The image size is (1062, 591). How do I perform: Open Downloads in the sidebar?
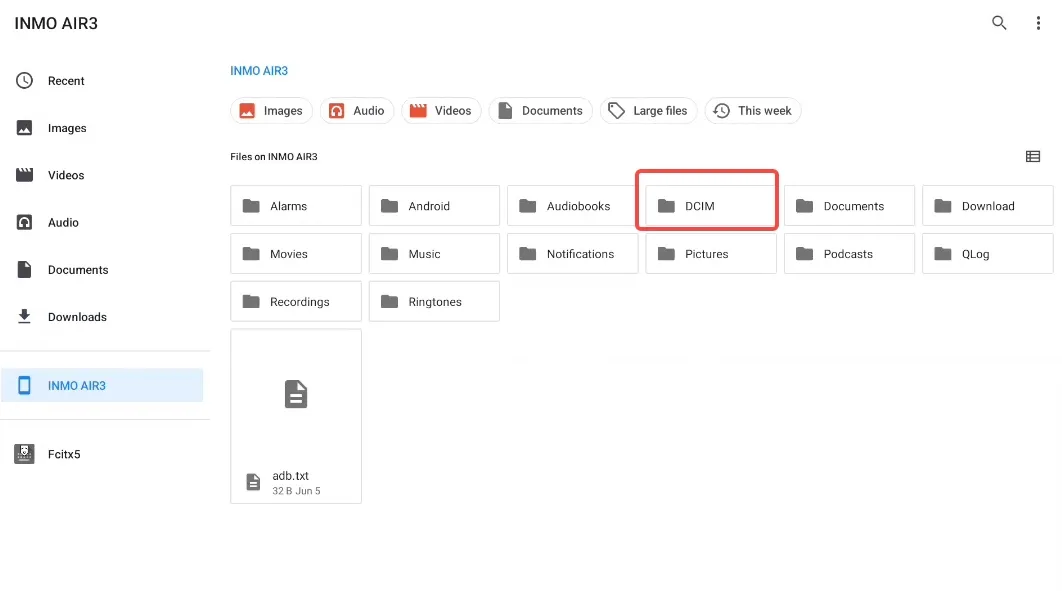[x=77, y=317]
